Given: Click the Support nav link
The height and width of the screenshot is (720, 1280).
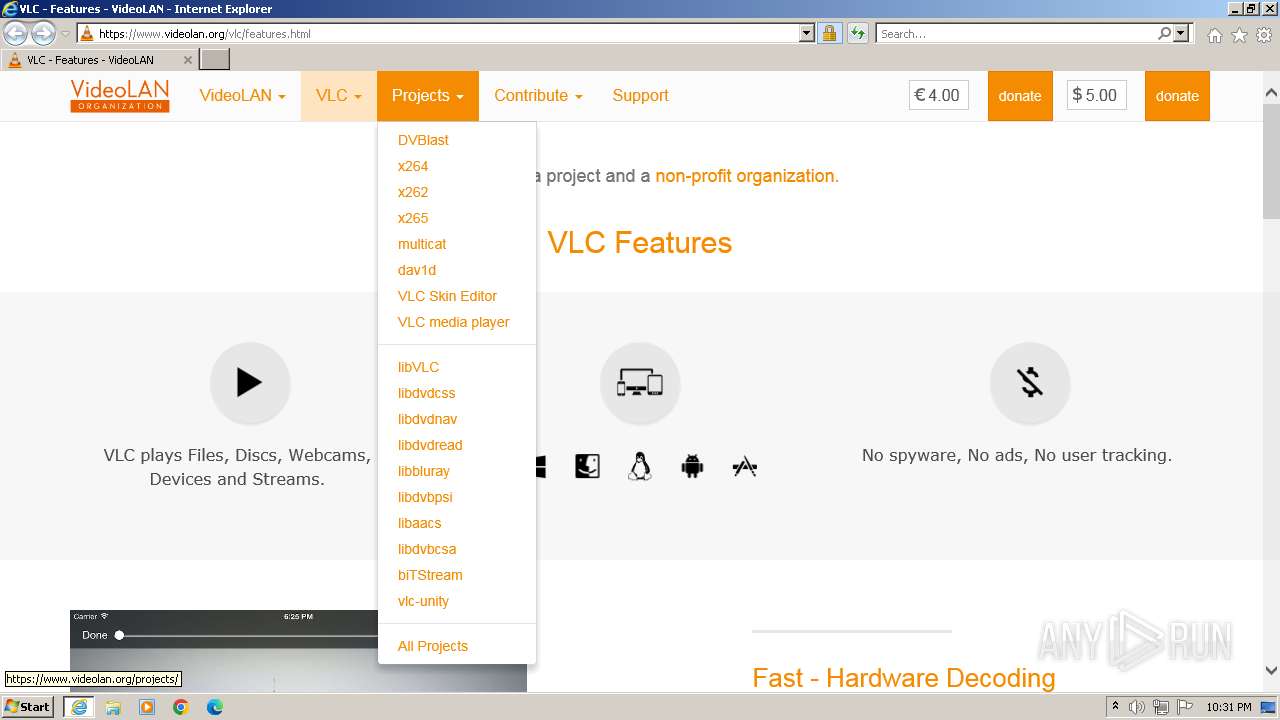Looking at the screenshot, I should pyautogui.click(x=640, y=96).
